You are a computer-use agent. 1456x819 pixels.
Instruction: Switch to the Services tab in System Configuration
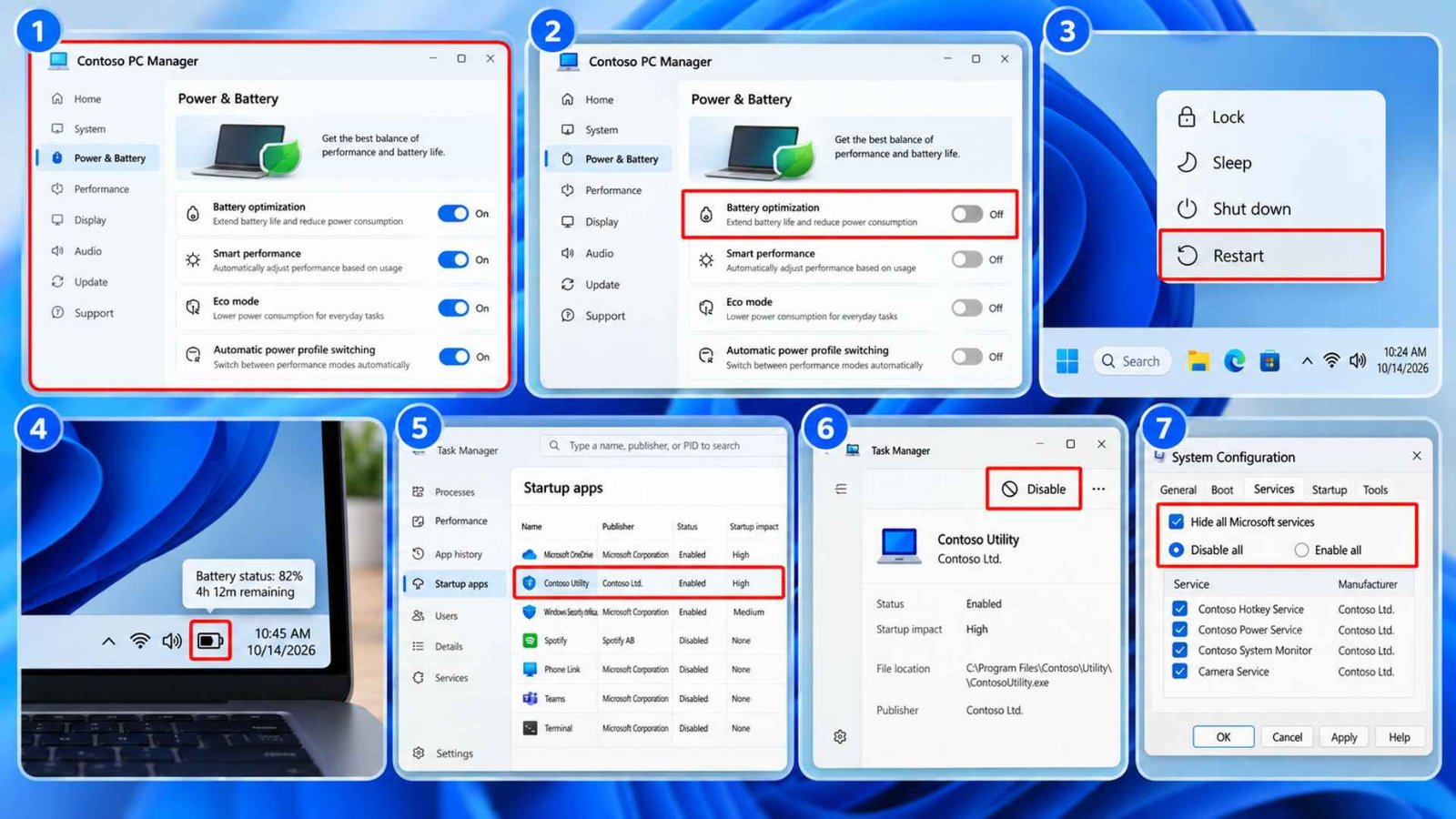click(1273, 489)
